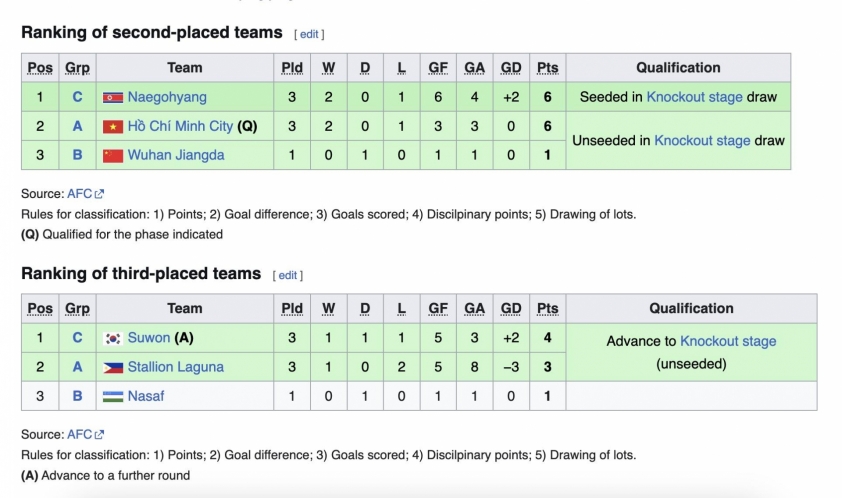Edit the Ranking of second-placed teams section
This screenshot has width=842, height=498.
pyautogui.click(x=309, y=34)
